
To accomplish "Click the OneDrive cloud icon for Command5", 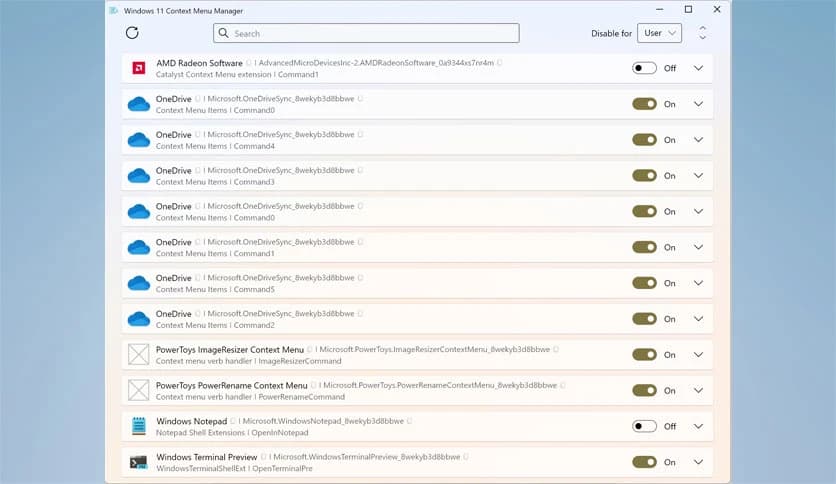I will [x=139, y=283].
